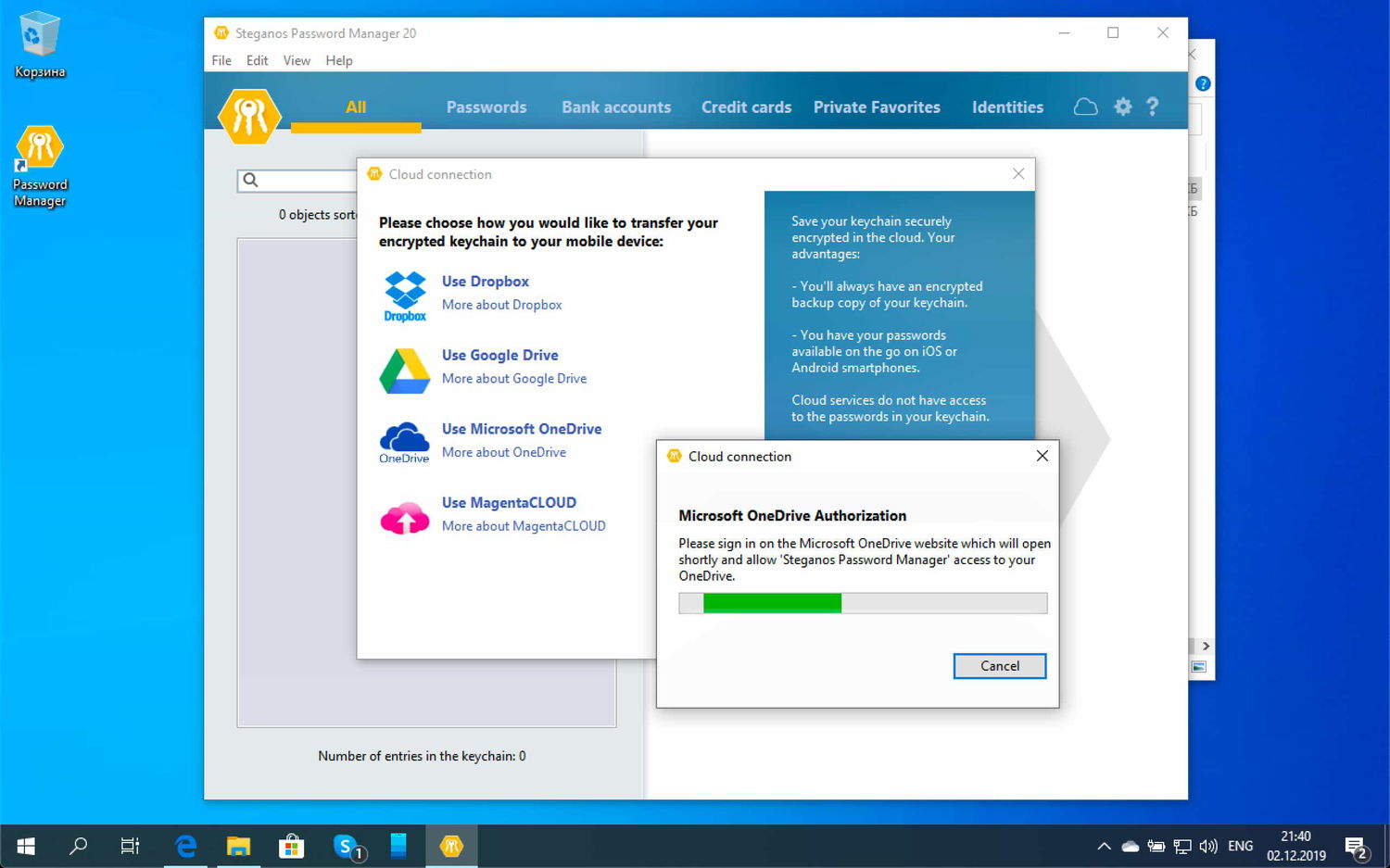
Task: Open Microsoft Store from taskbar
Action: (x=292, y=846)
